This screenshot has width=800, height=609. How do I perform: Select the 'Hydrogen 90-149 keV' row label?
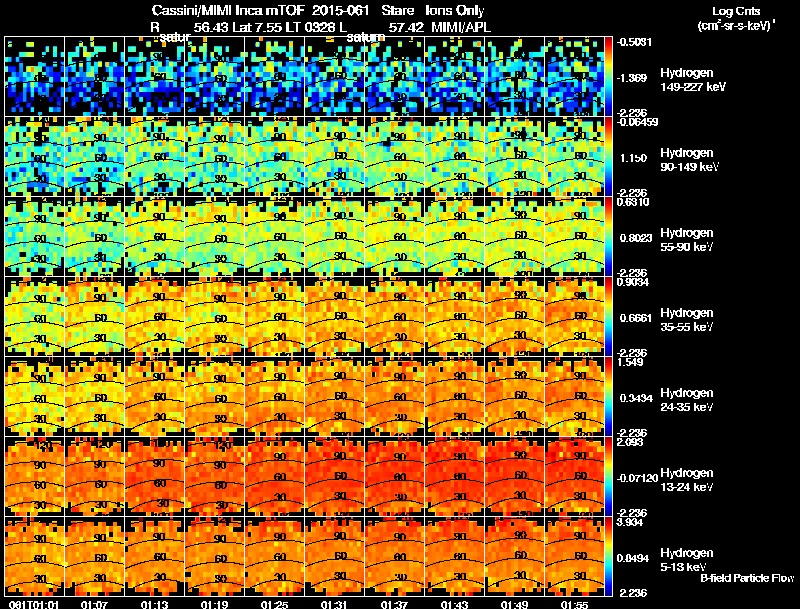click(x=689, y=160)
